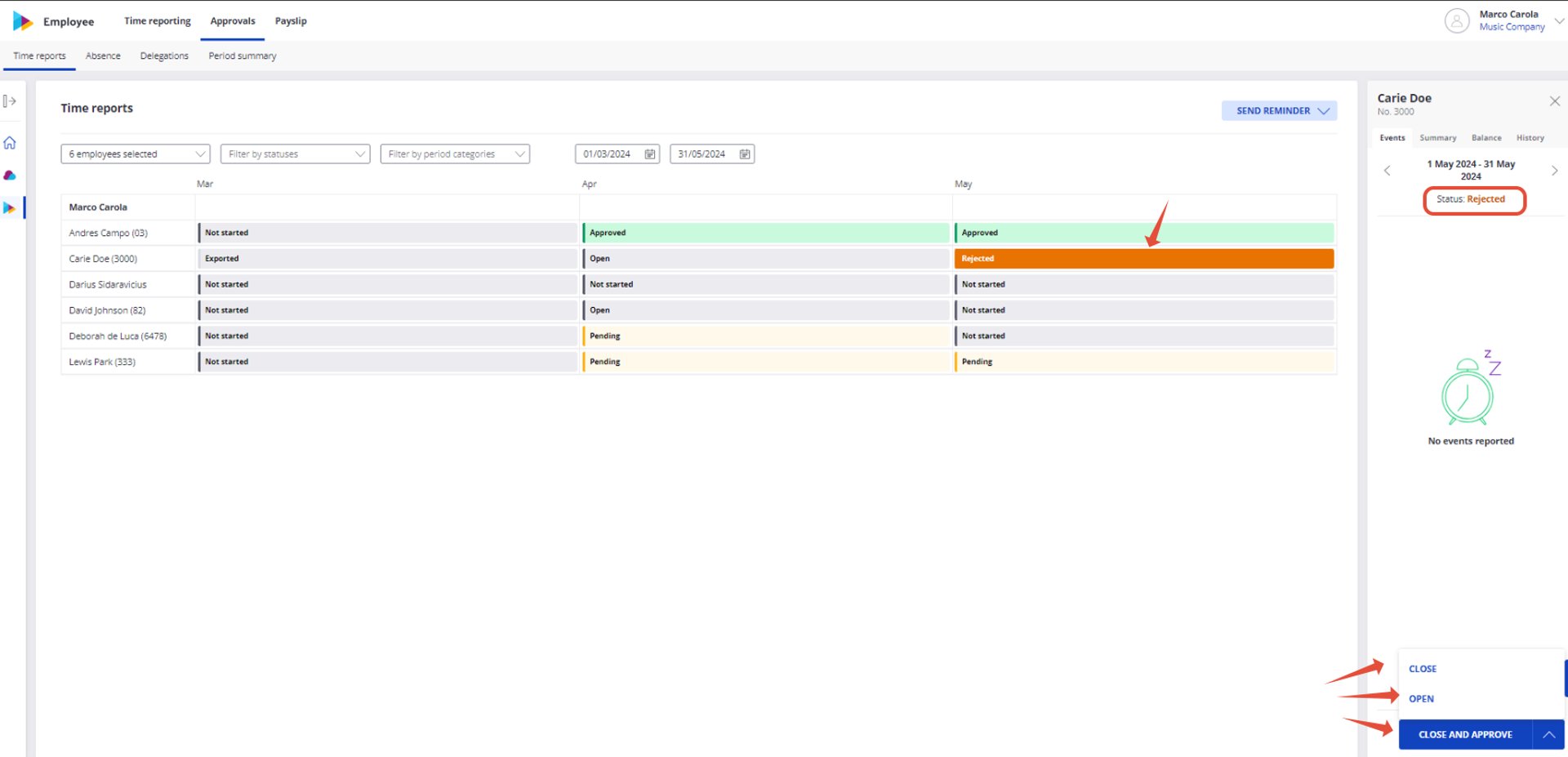Screen dimensions: 1568x757
Task: Switch to the Balance tab
Action: [1486, 138]
